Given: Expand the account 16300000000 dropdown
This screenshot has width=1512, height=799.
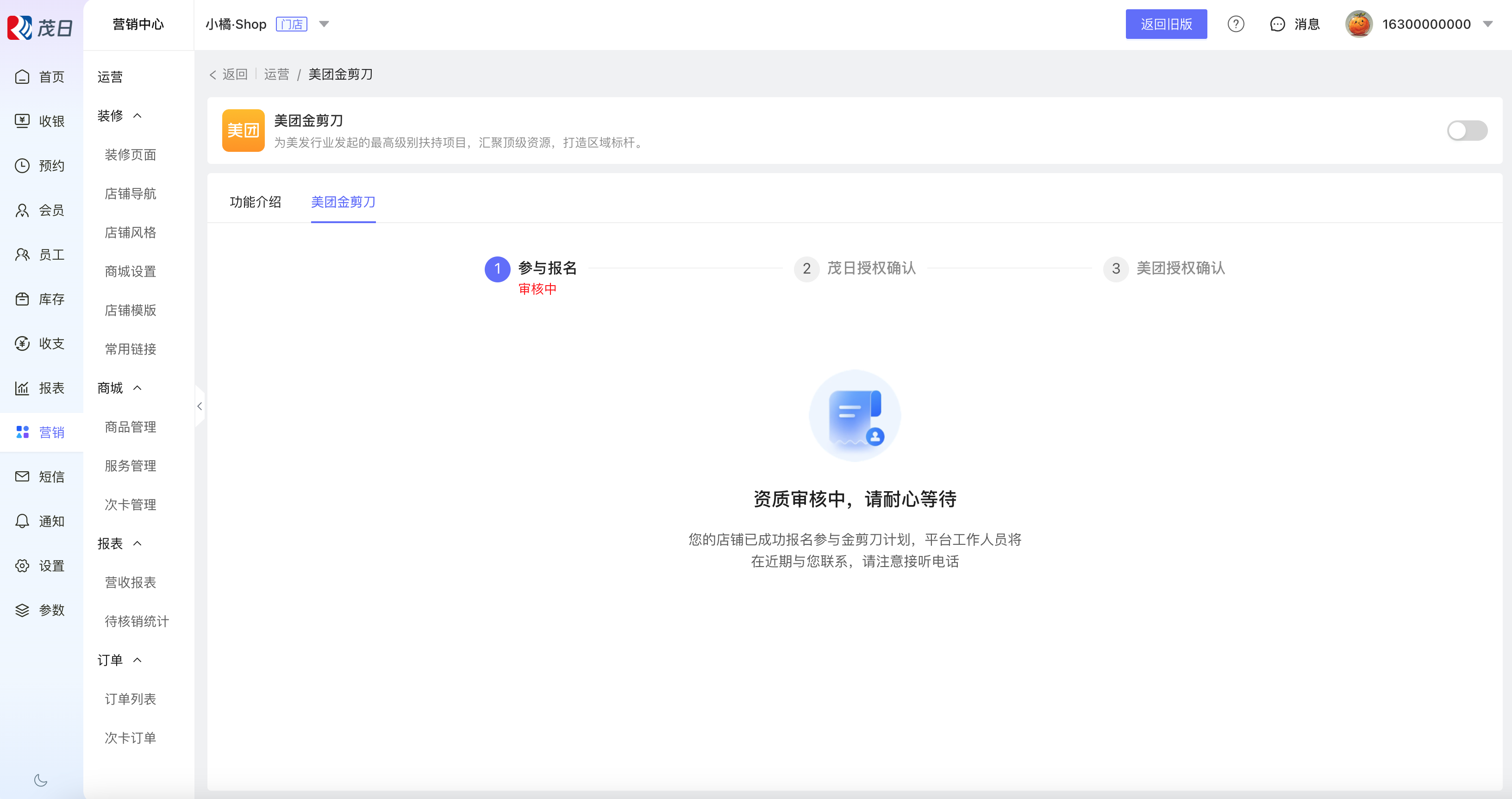Looking at the screenshot, I should (1488, 24).
